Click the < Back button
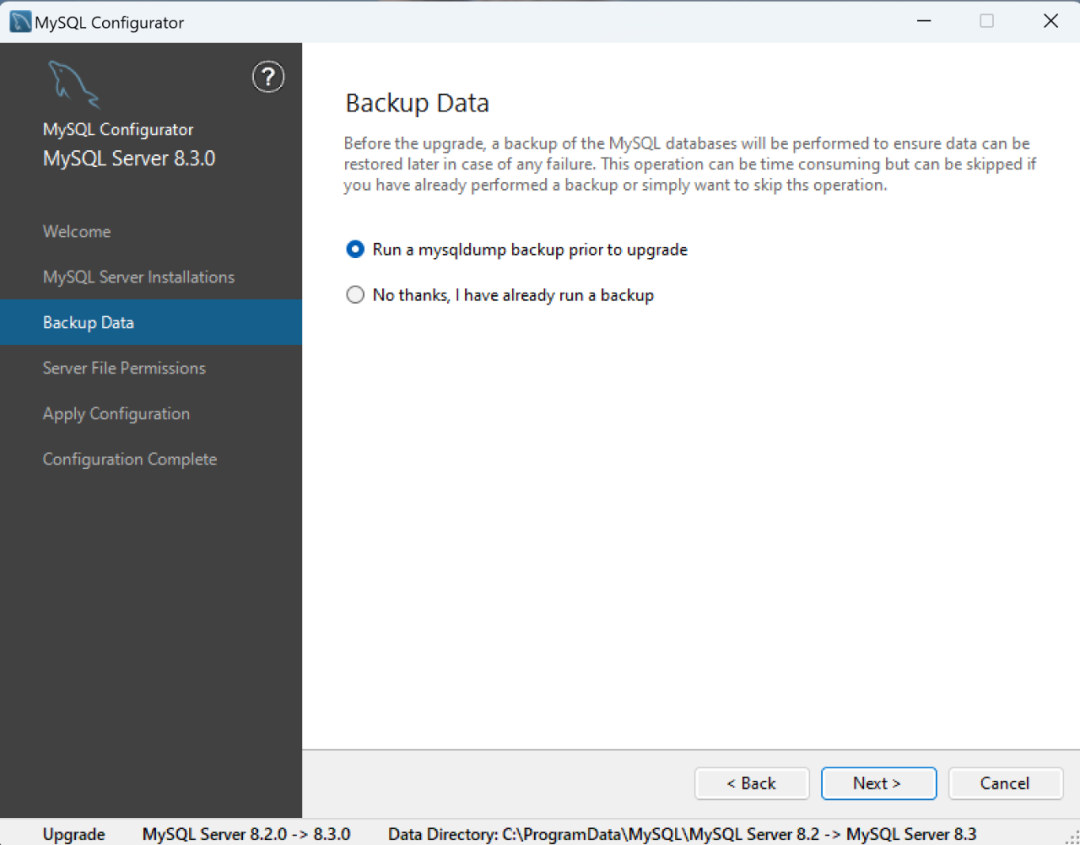1080x845 pixels. click(751, 783)
